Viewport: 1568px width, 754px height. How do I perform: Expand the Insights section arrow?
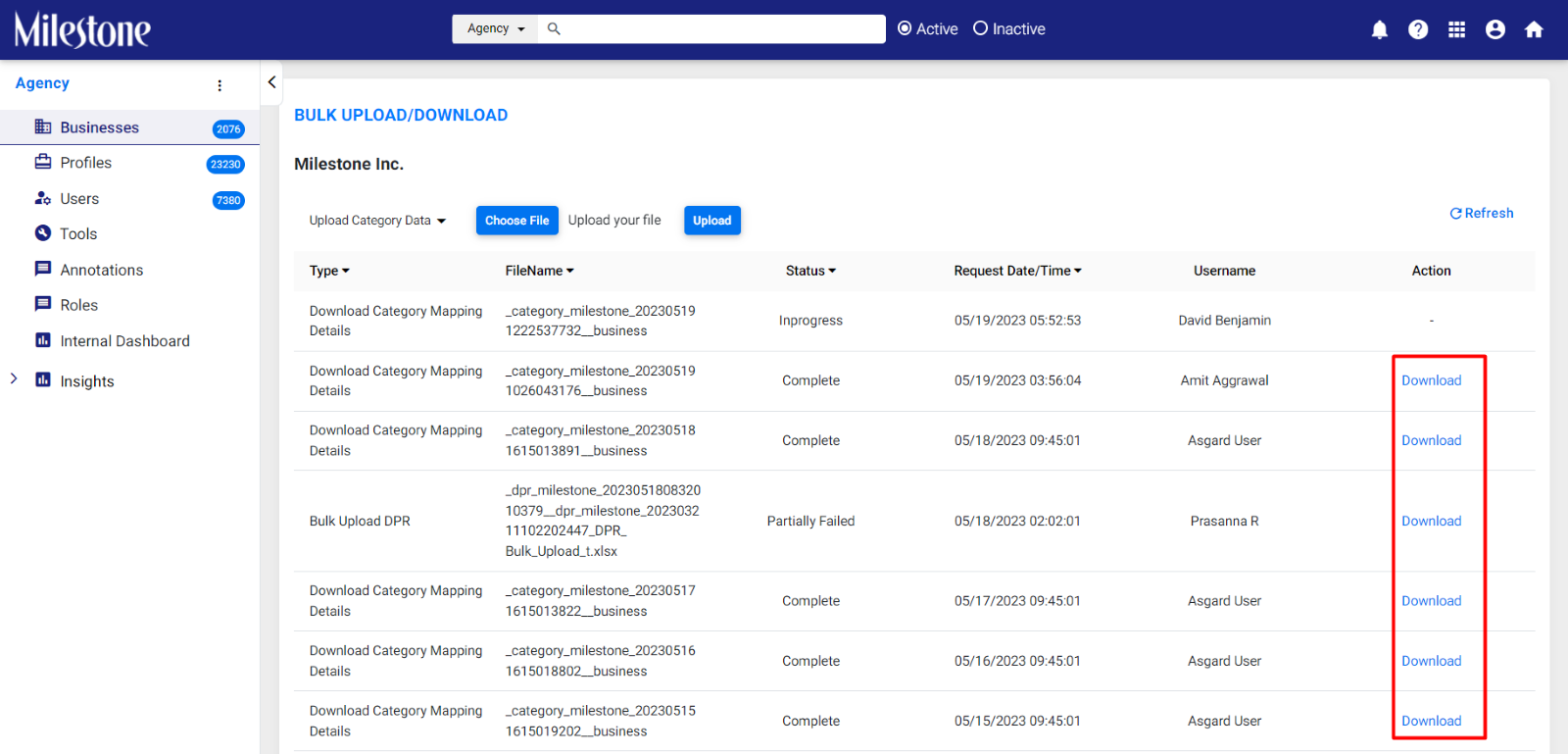[14, 378]
